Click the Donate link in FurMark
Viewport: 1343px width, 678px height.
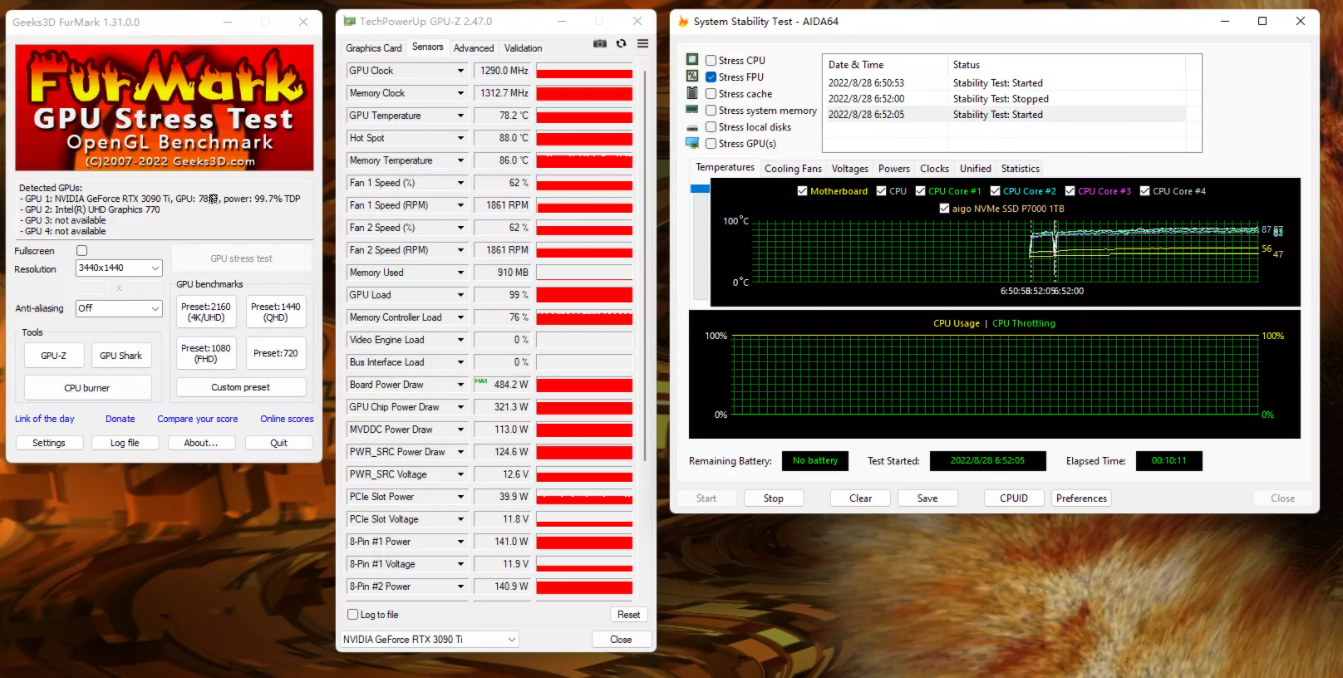(120, 419)
